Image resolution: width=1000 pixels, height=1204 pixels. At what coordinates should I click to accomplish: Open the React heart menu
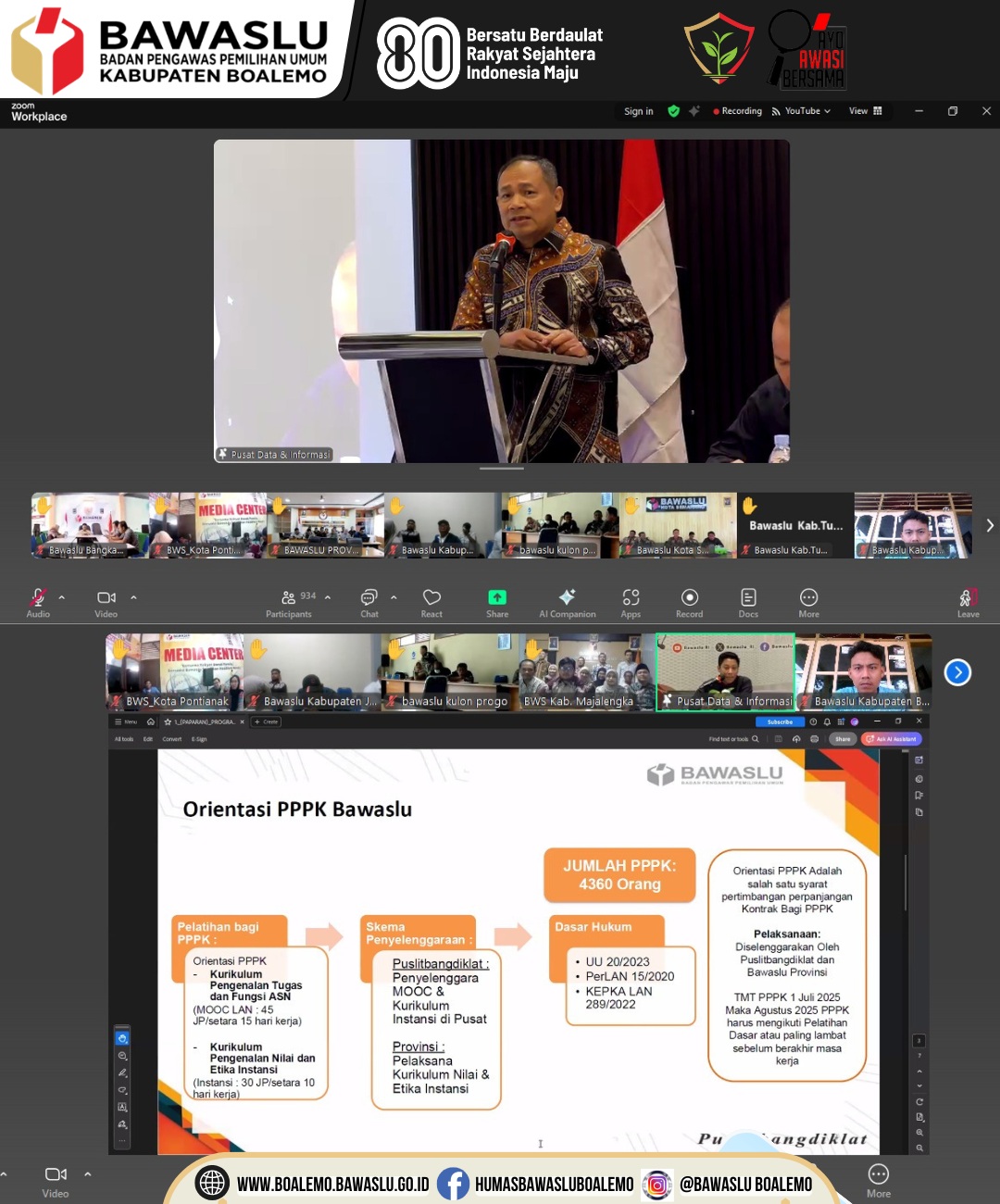(x=431, y=602)
